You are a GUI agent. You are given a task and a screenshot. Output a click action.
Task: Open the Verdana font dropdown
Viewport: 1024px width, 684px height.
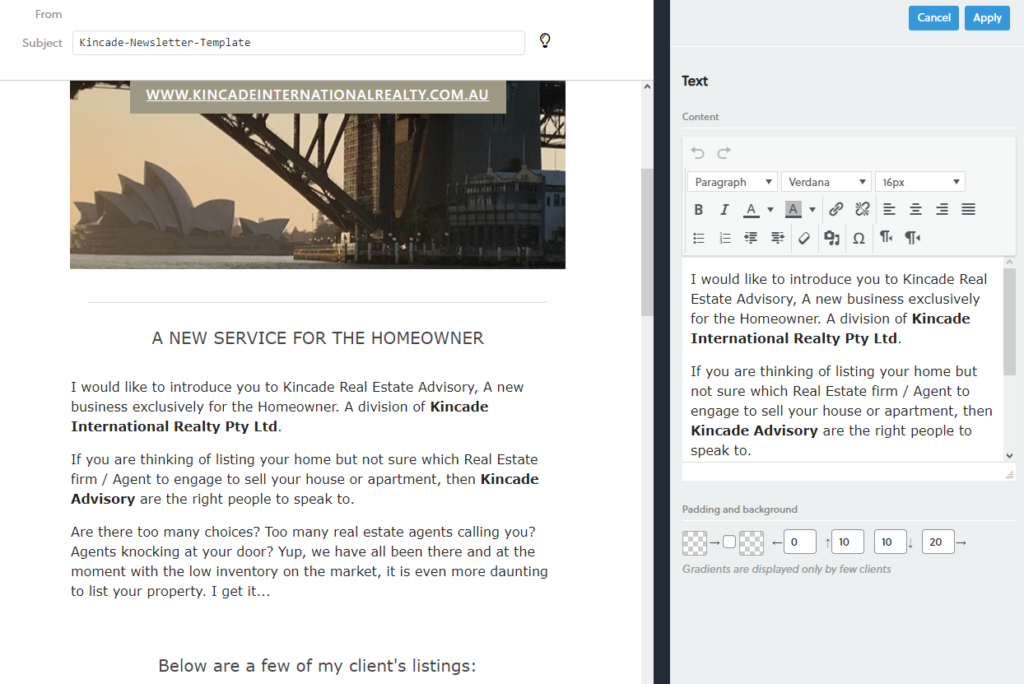coord(826,182)
